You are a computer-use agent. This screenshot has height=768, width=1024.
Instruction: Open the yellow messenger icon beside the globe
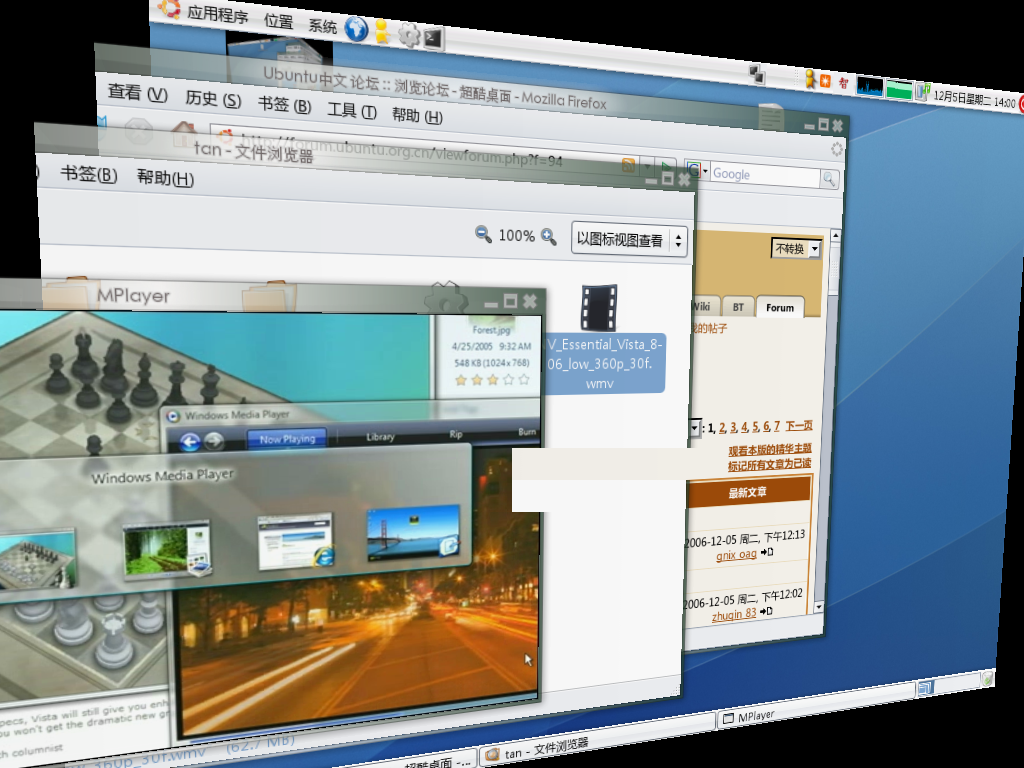coord(383,32)
